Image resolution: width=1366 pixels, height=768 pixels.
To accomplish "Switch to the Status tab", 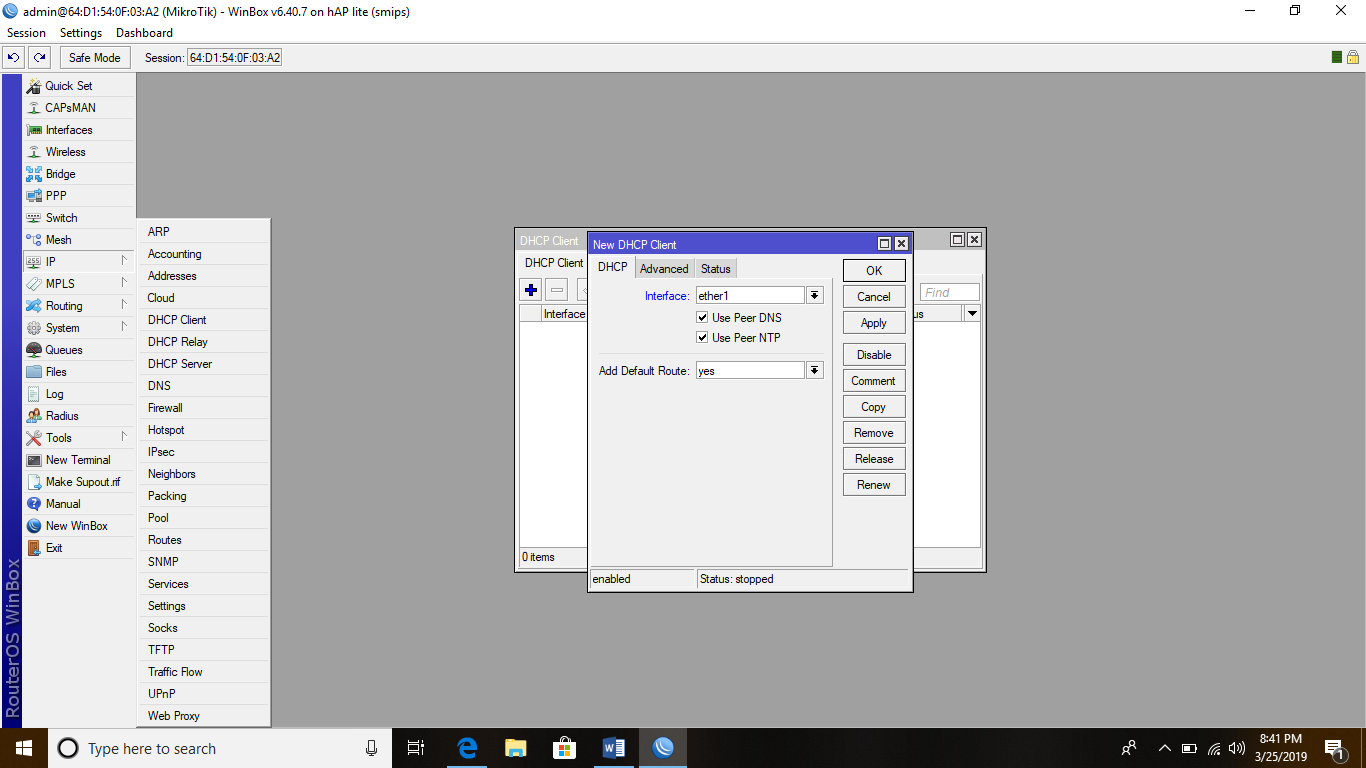I will click(x=716, y=268).
